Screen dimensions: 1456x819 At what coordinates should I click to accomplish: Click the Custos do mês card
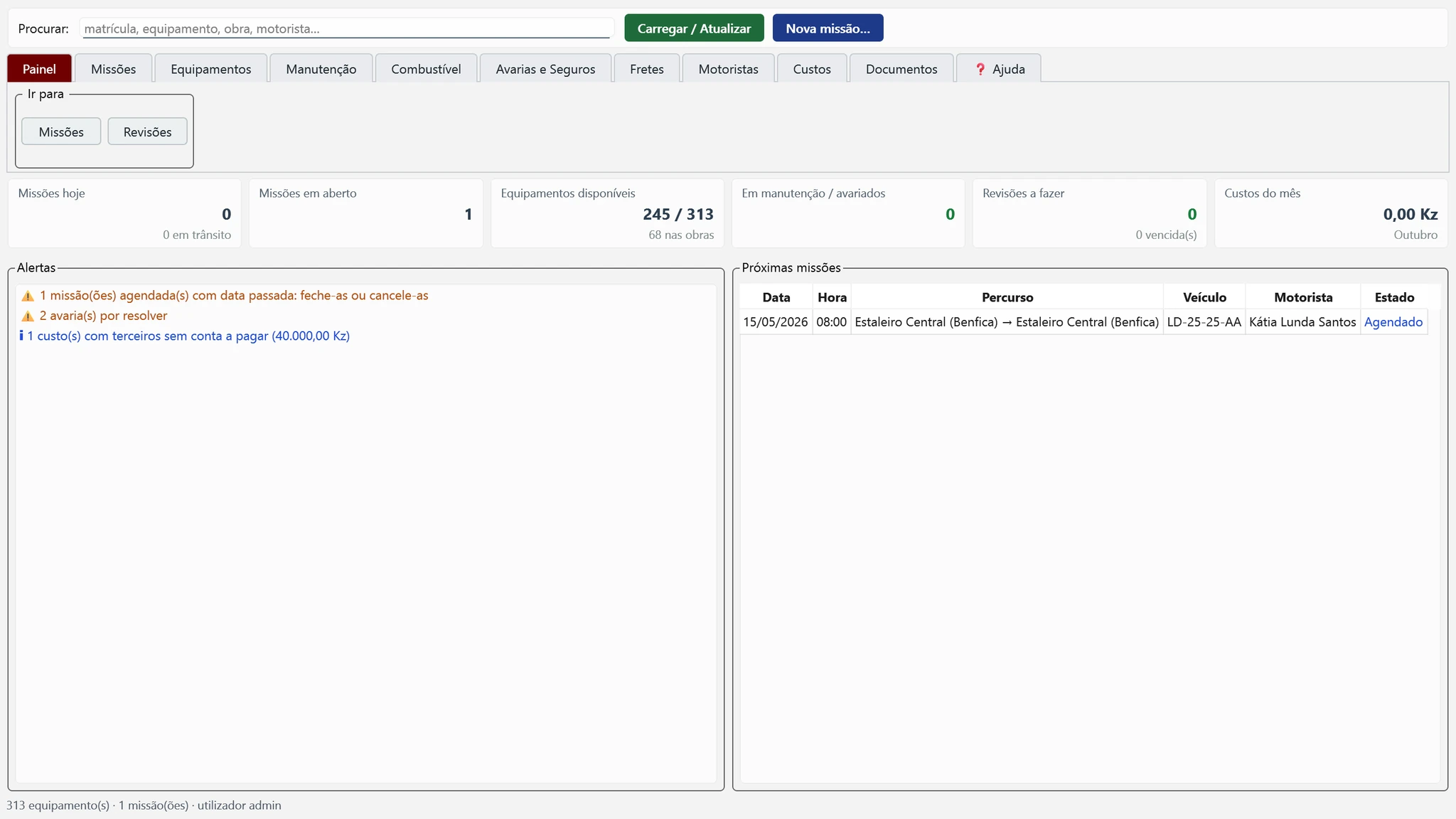click(x=1331, y=213)
